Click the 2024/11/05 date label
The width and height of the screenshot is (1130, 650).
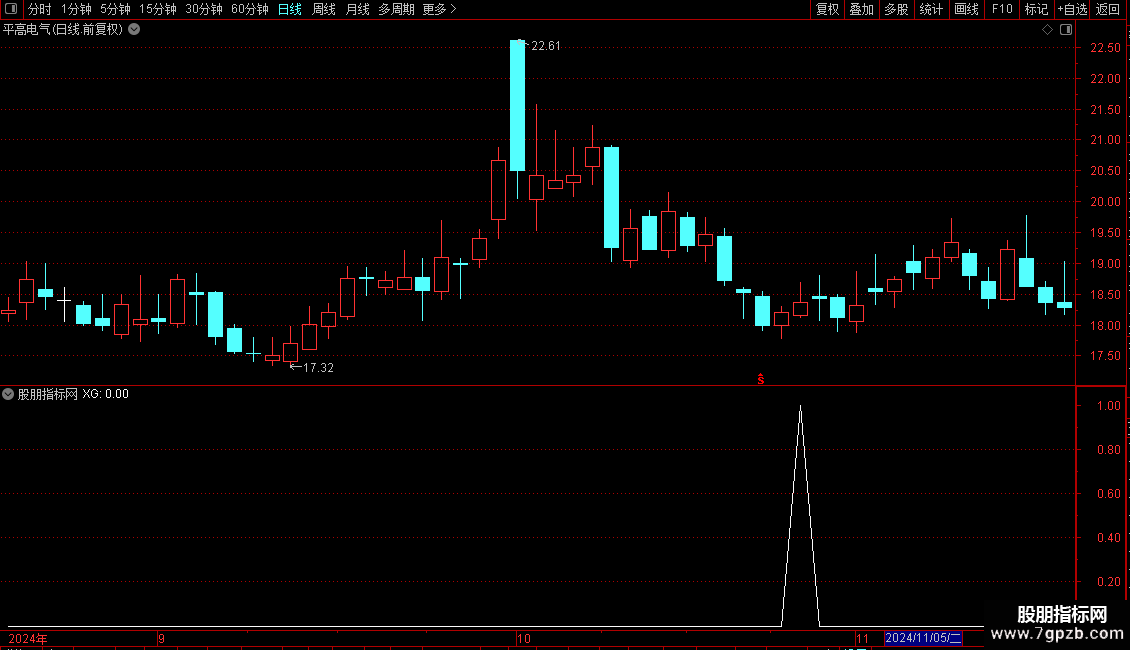click(x=923, y=638)
